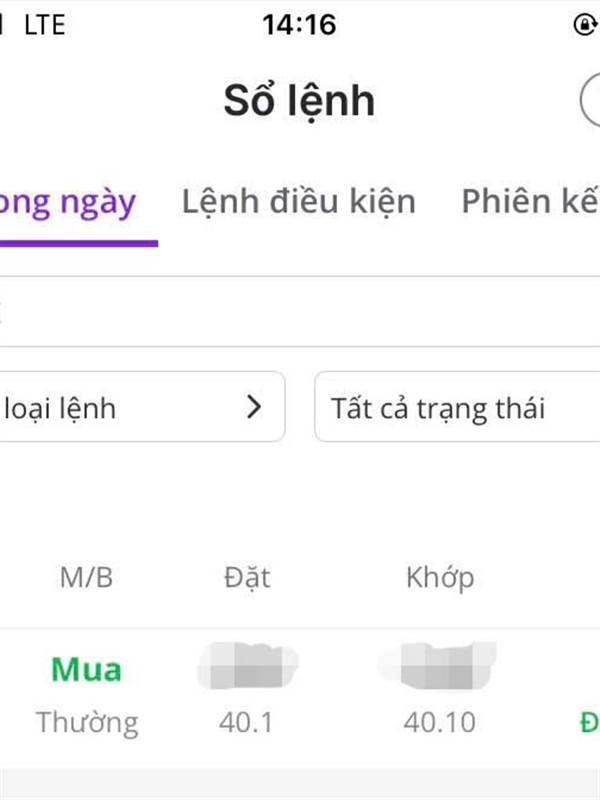Select the green Mua order label
This screenshot has width=600, height=800.
[86, 669]
